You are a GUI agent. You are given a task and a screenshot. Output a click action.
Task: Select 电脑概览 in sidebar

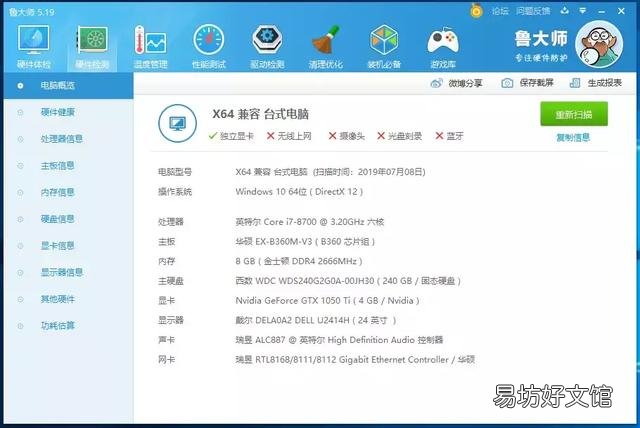[68, 86]
